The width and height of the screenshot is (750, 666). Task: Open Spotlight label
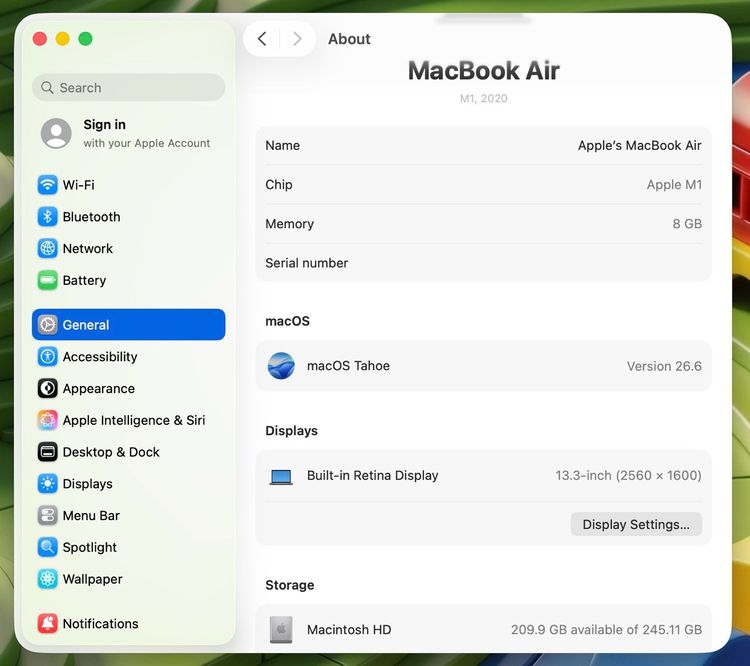pos(89,547)
